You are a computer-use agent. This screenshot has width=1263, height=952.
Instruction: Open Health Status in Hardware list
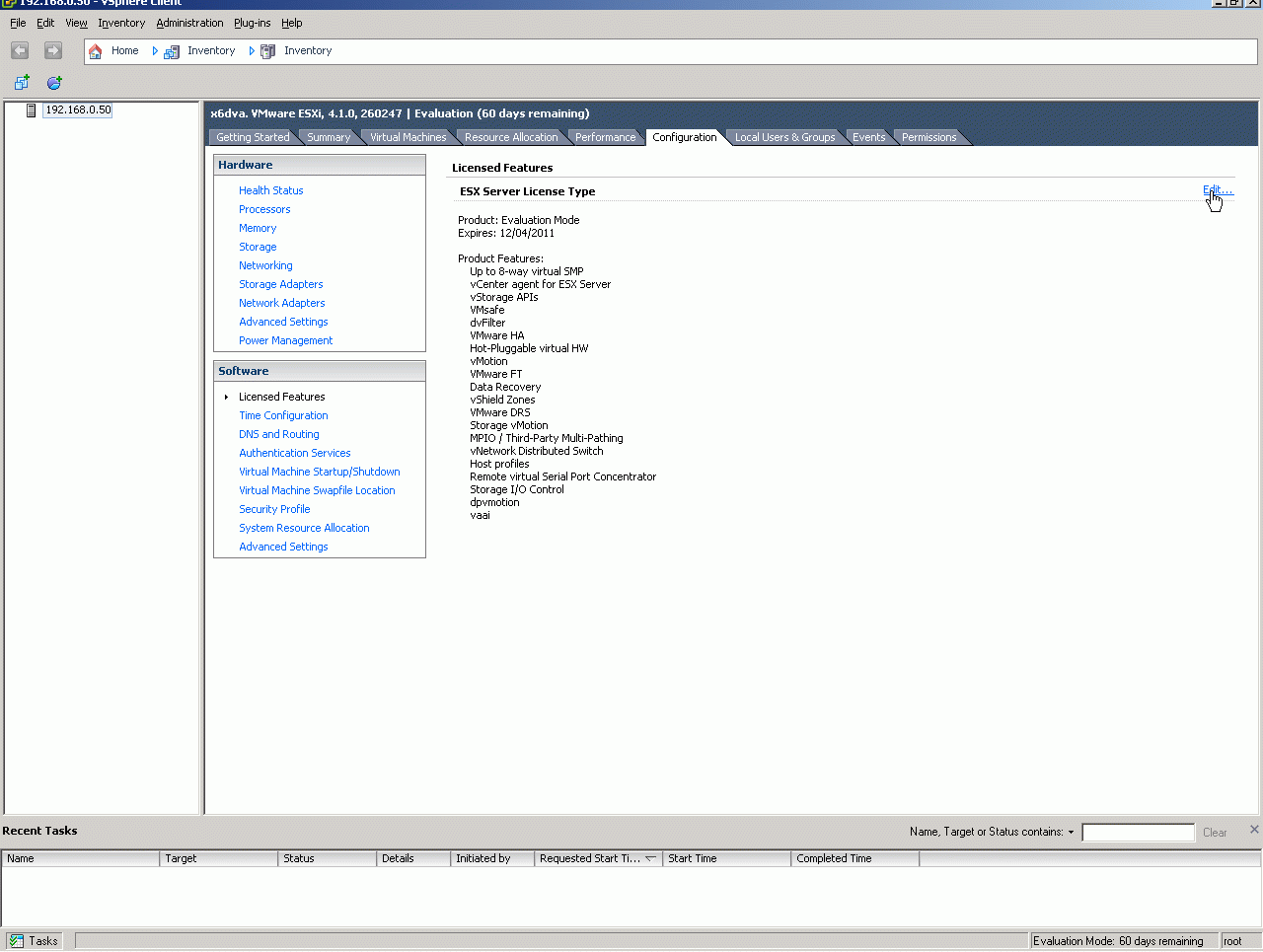coord(270,190)
